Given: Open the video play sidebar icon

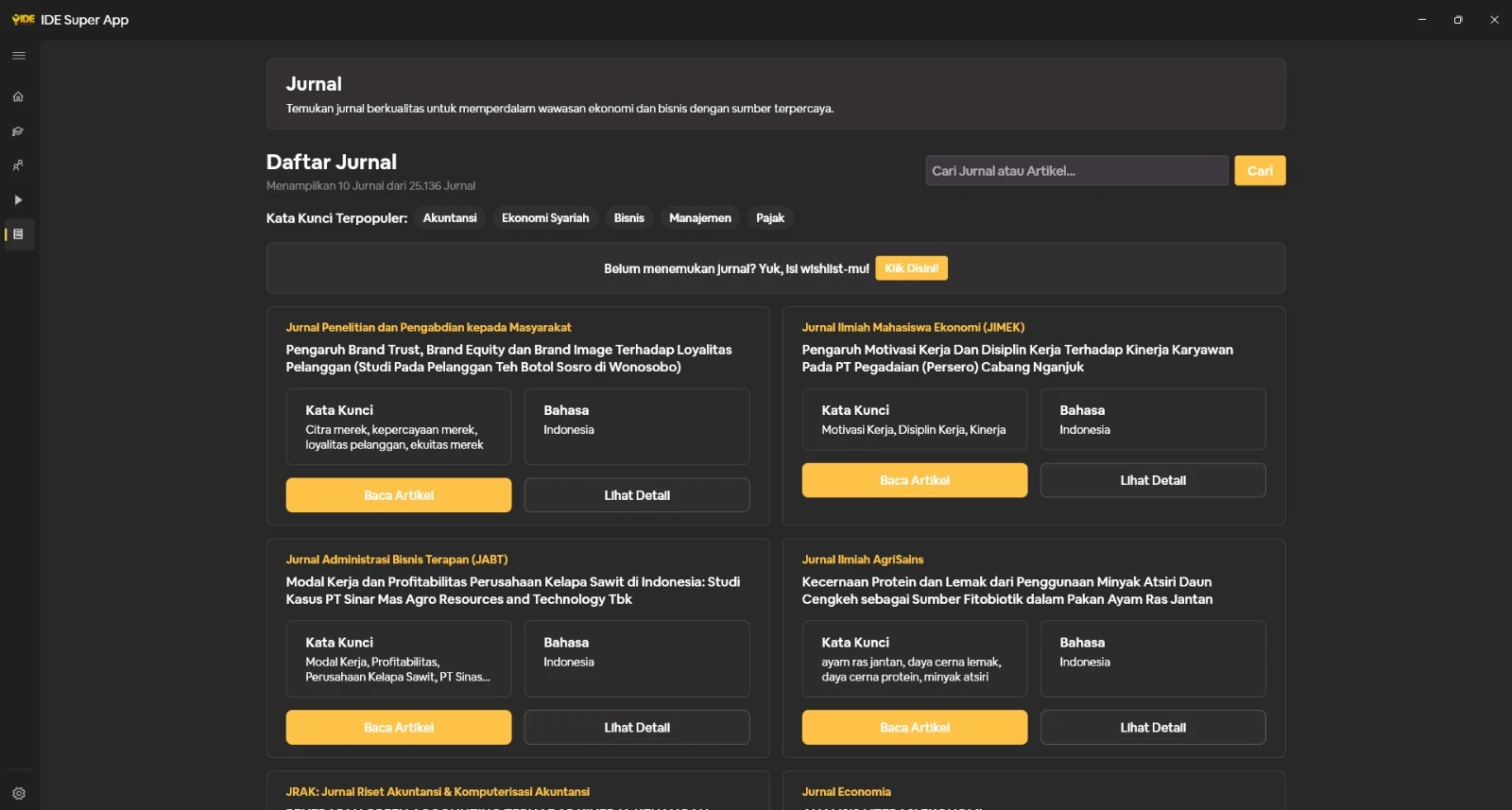Looking at the screenshot, I should pos(18,200).
